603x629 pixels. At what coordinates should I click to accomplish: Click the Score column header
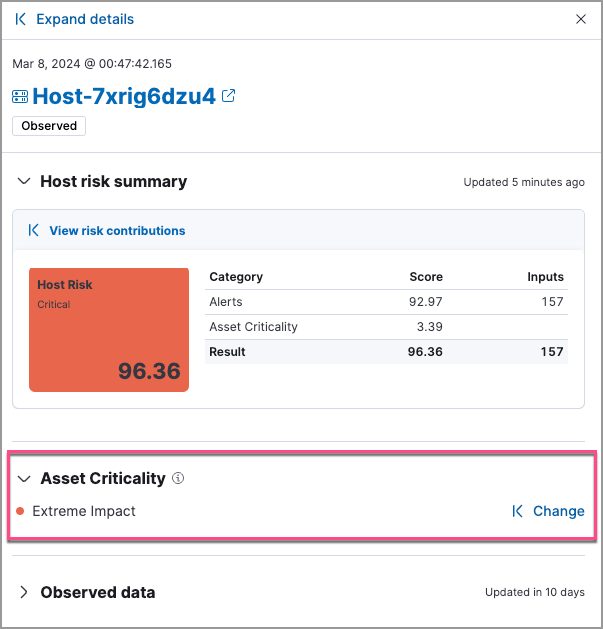pos(426,277)
